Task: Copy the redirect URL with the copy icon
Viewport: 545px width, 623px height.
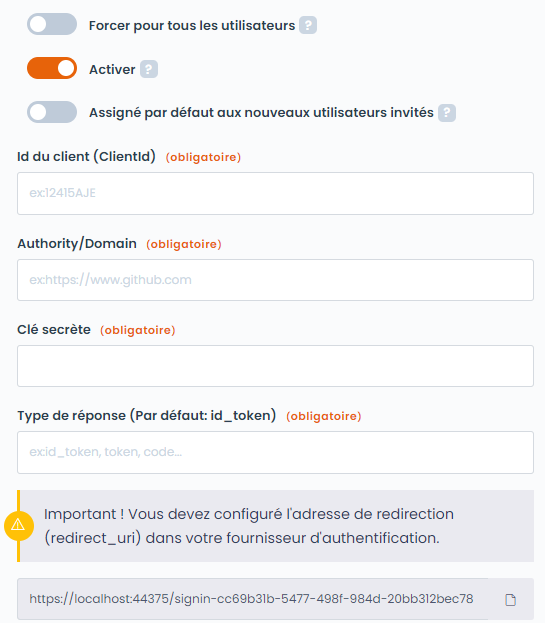Action: click(510, 600)
